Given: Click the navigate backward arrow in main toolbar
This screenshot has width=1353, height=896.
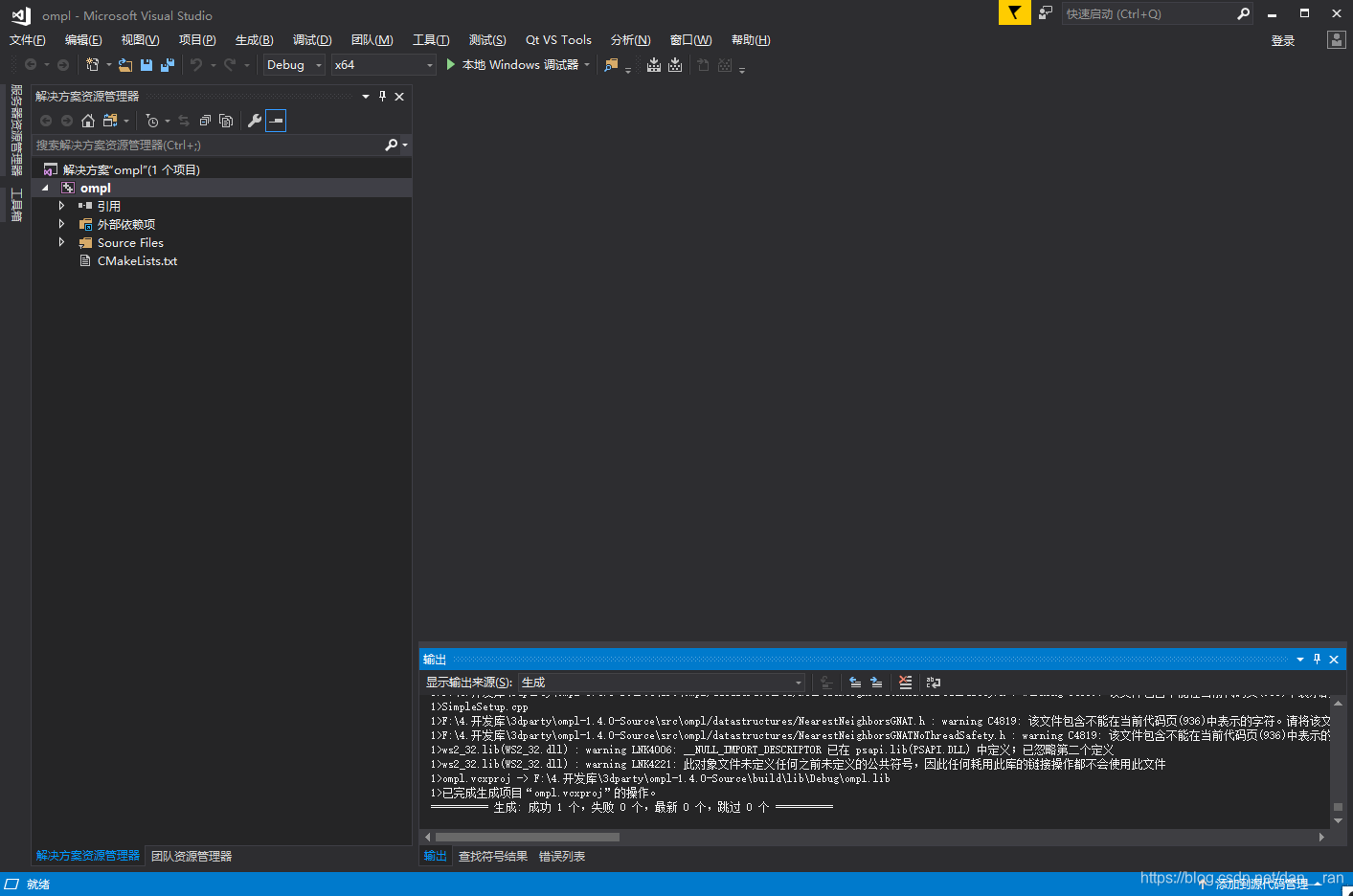Looking at the screenshot, I should [31, 64].
